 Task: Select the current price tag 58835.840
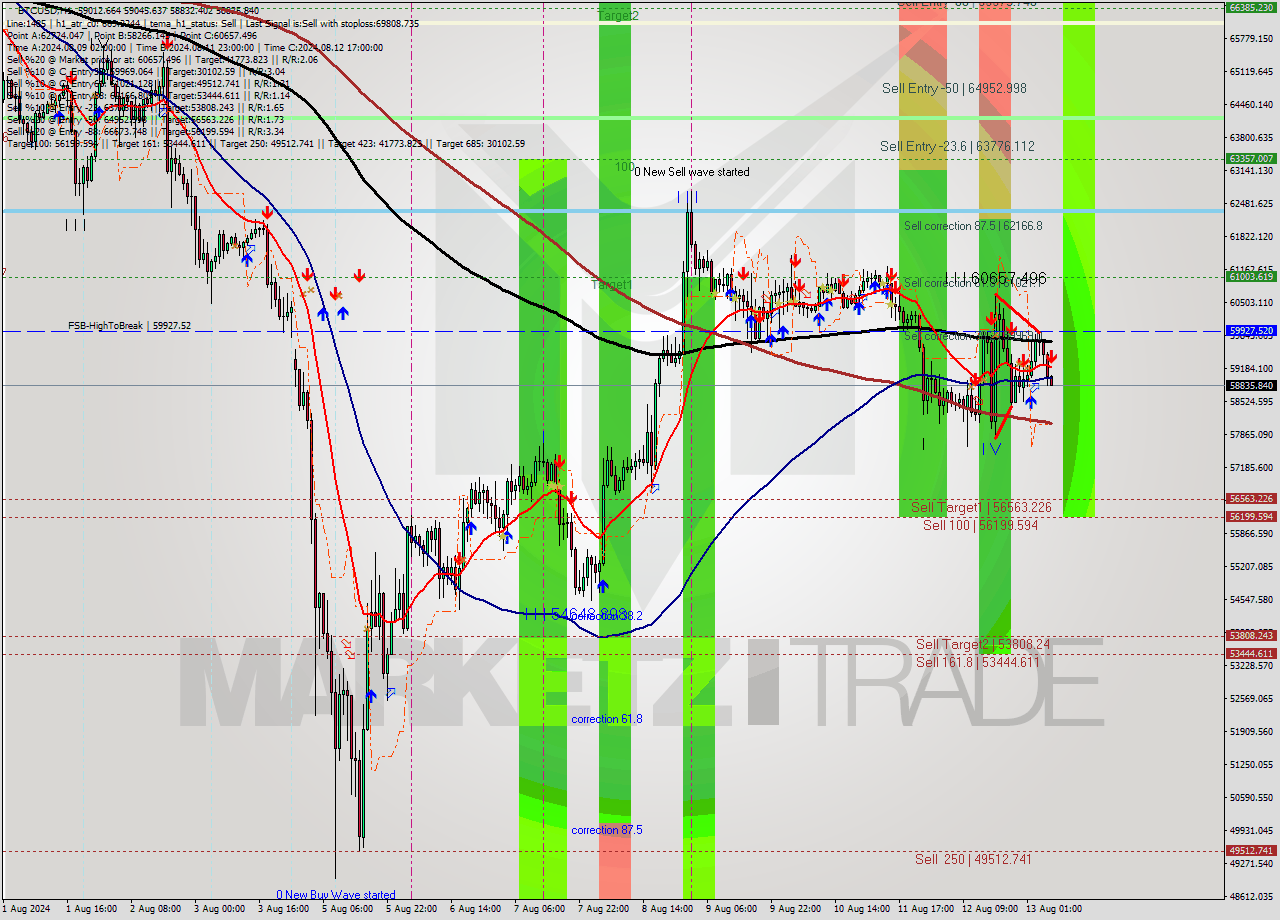[1250, 385]
